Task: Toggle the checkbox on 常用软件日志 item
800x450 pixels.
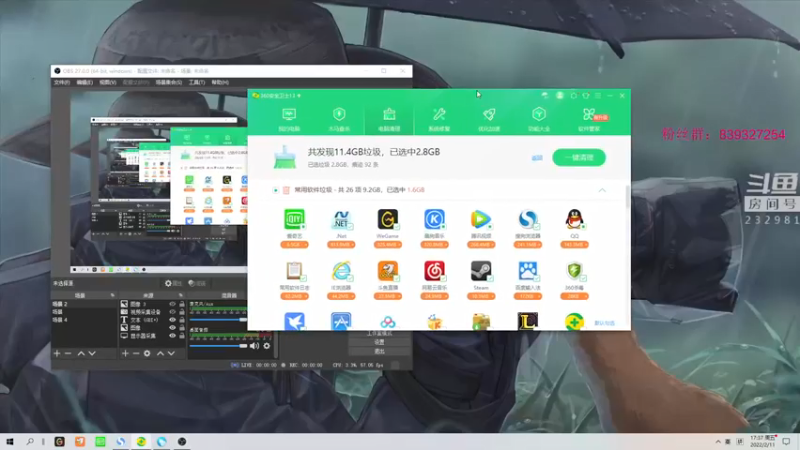Action: tap(303, 279)
